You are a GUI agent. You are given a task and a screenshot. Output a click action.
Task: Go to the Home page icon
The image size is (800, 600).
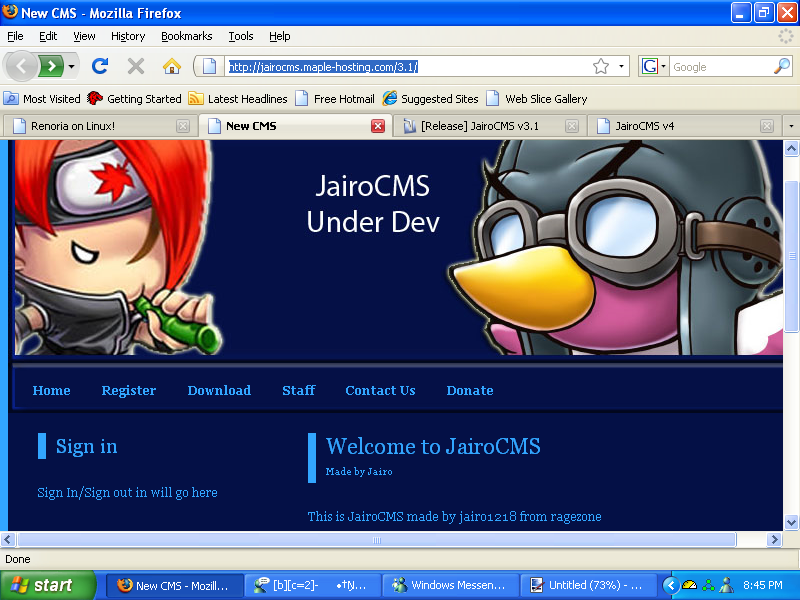click(x=172, y=66)
